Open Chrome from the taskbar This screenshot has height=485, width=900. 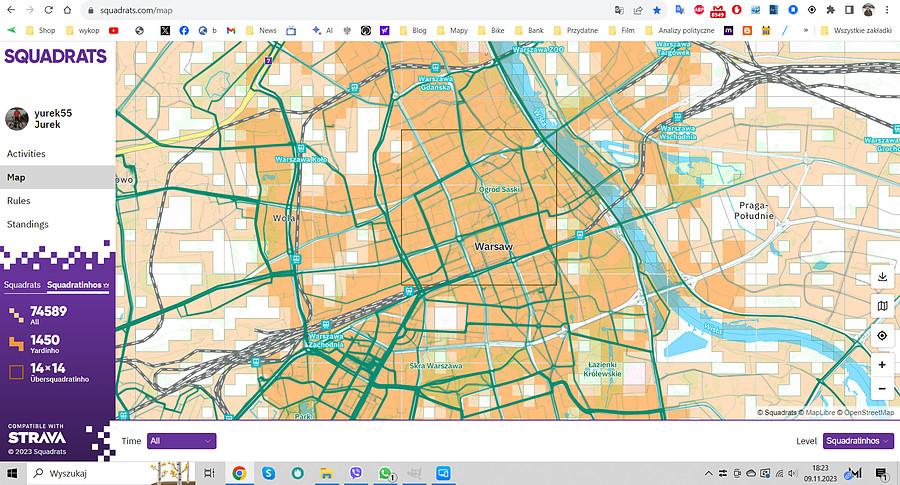tap(239, 474)
